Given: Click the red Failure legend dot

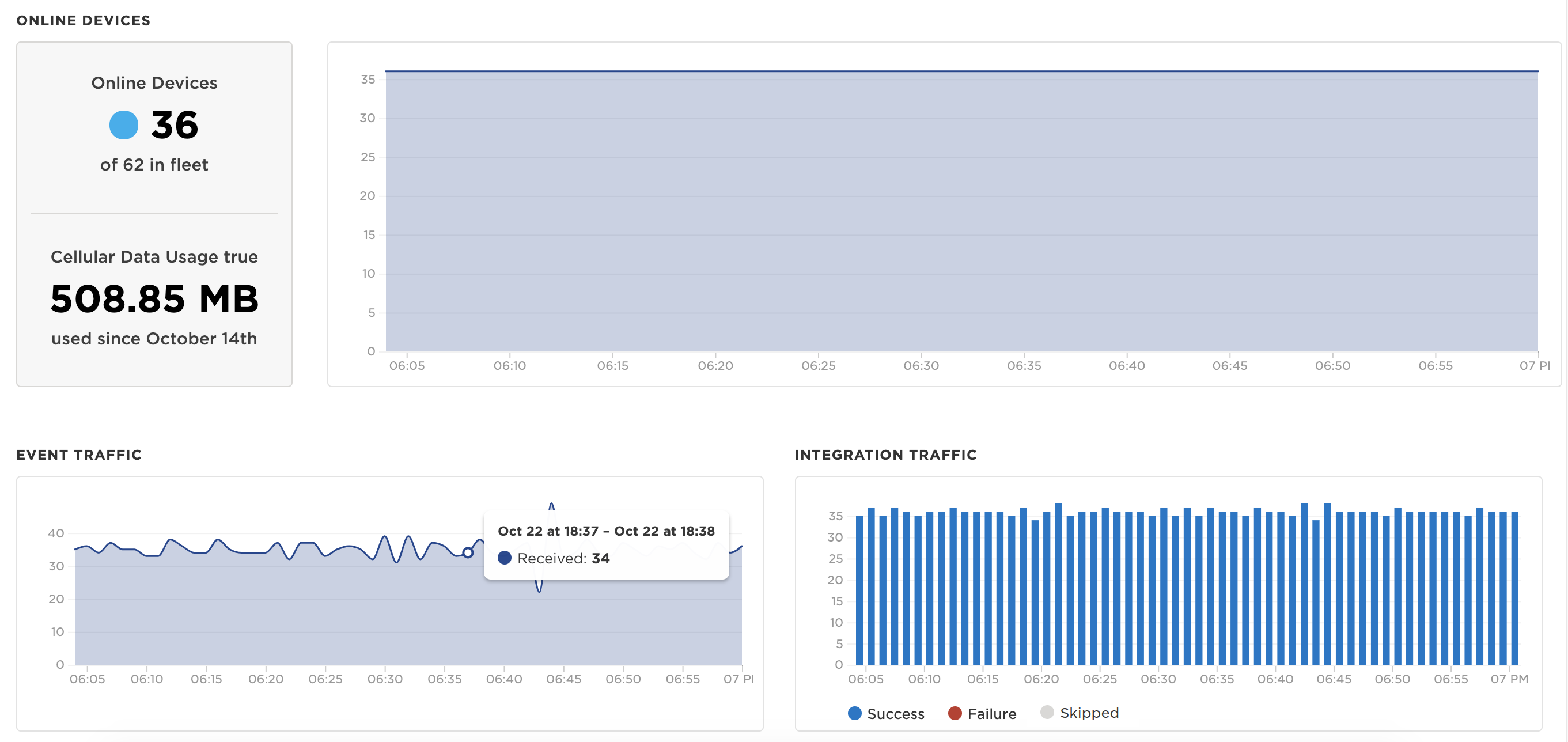Looking at the screenshot, I should point(955,713).
